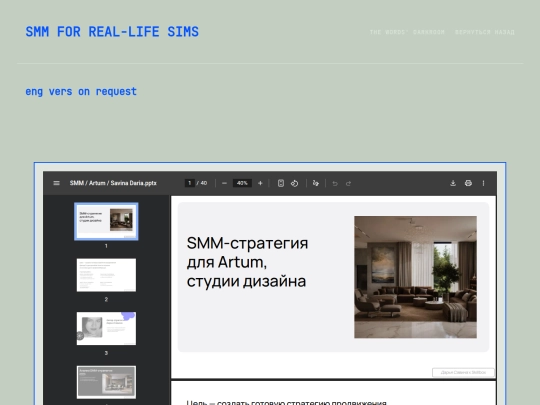The image size is (540, 405).
Task: Click the undo arrow icon
Action: (335, 183)
